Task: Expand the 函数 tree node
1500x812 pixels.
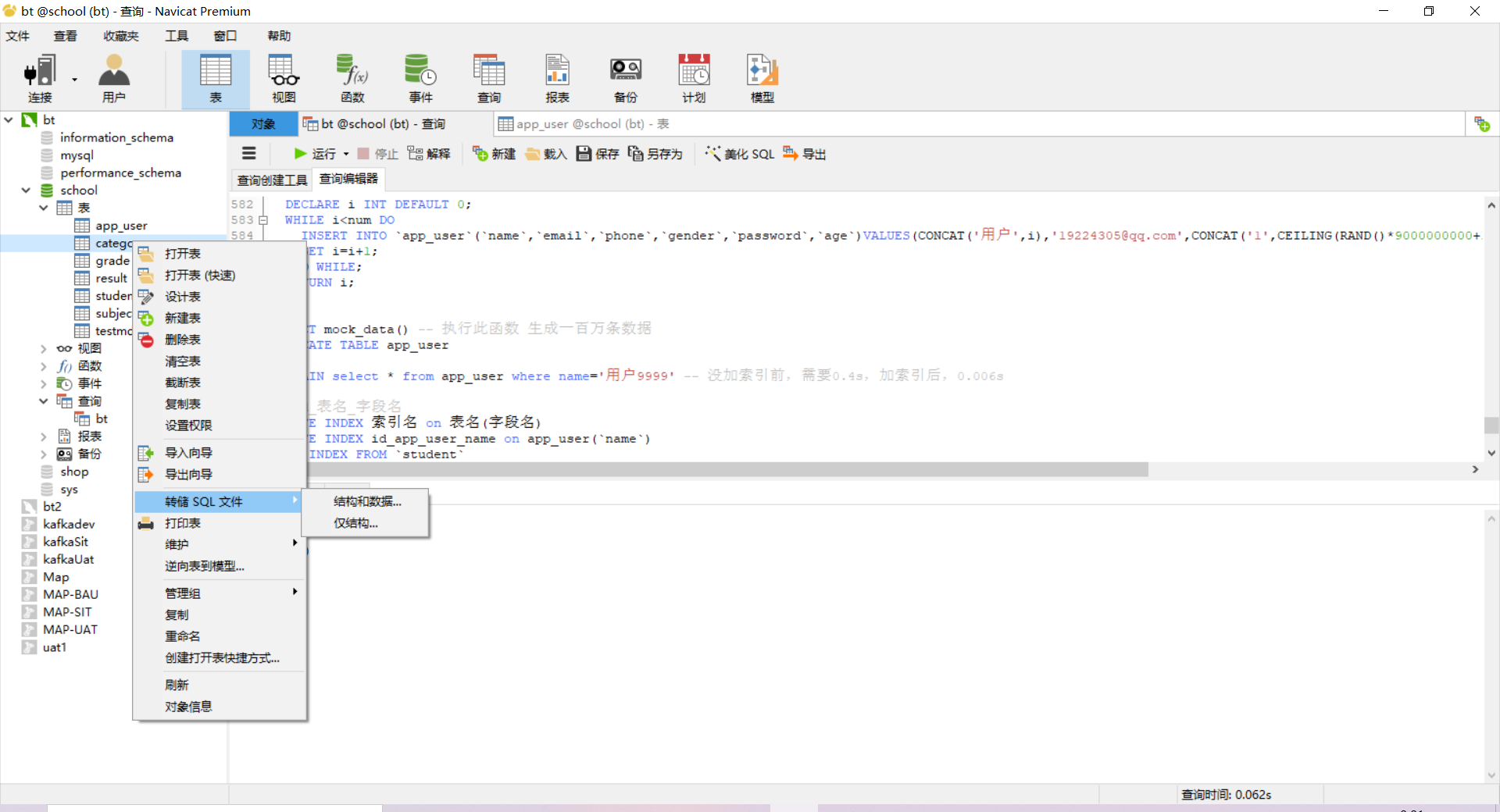Action: (x=44, y=365)
